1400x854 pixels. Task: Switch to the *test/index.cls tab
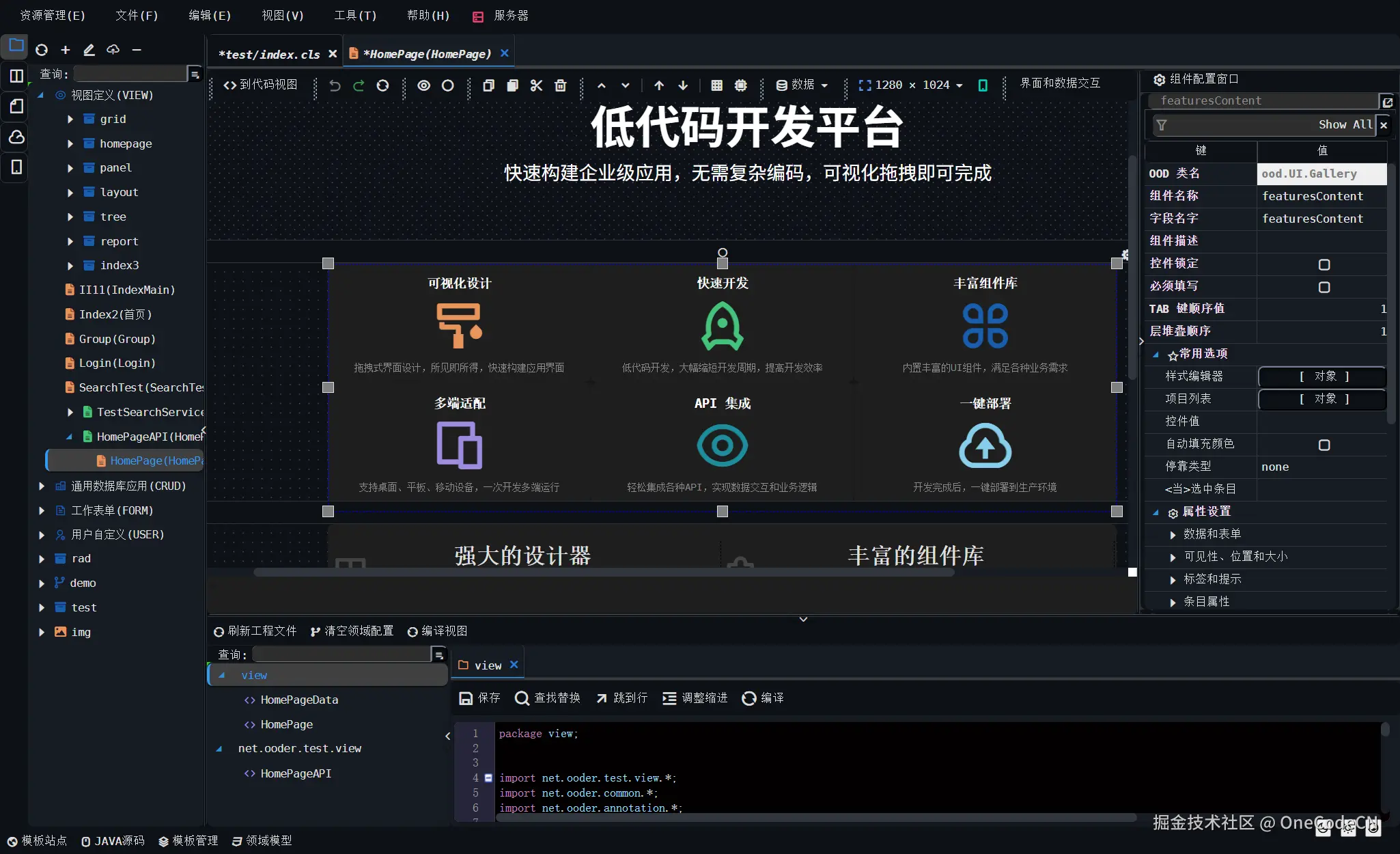(269, 54)
